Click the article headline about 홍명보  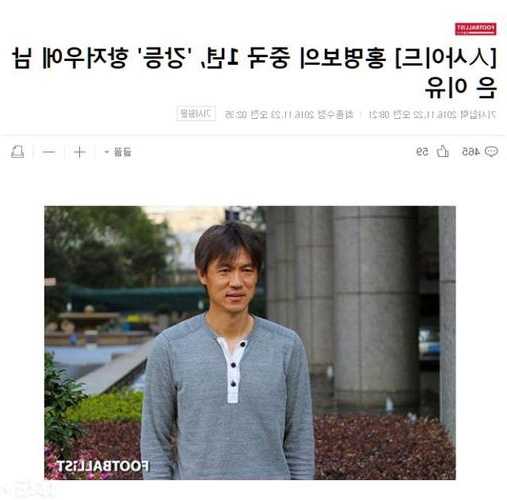click(x=254, y=72)
